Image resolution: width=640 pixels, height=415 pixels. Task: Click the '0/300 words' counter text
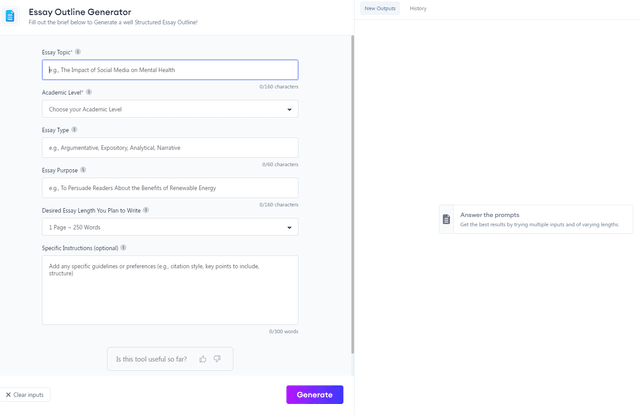point(283,331)
